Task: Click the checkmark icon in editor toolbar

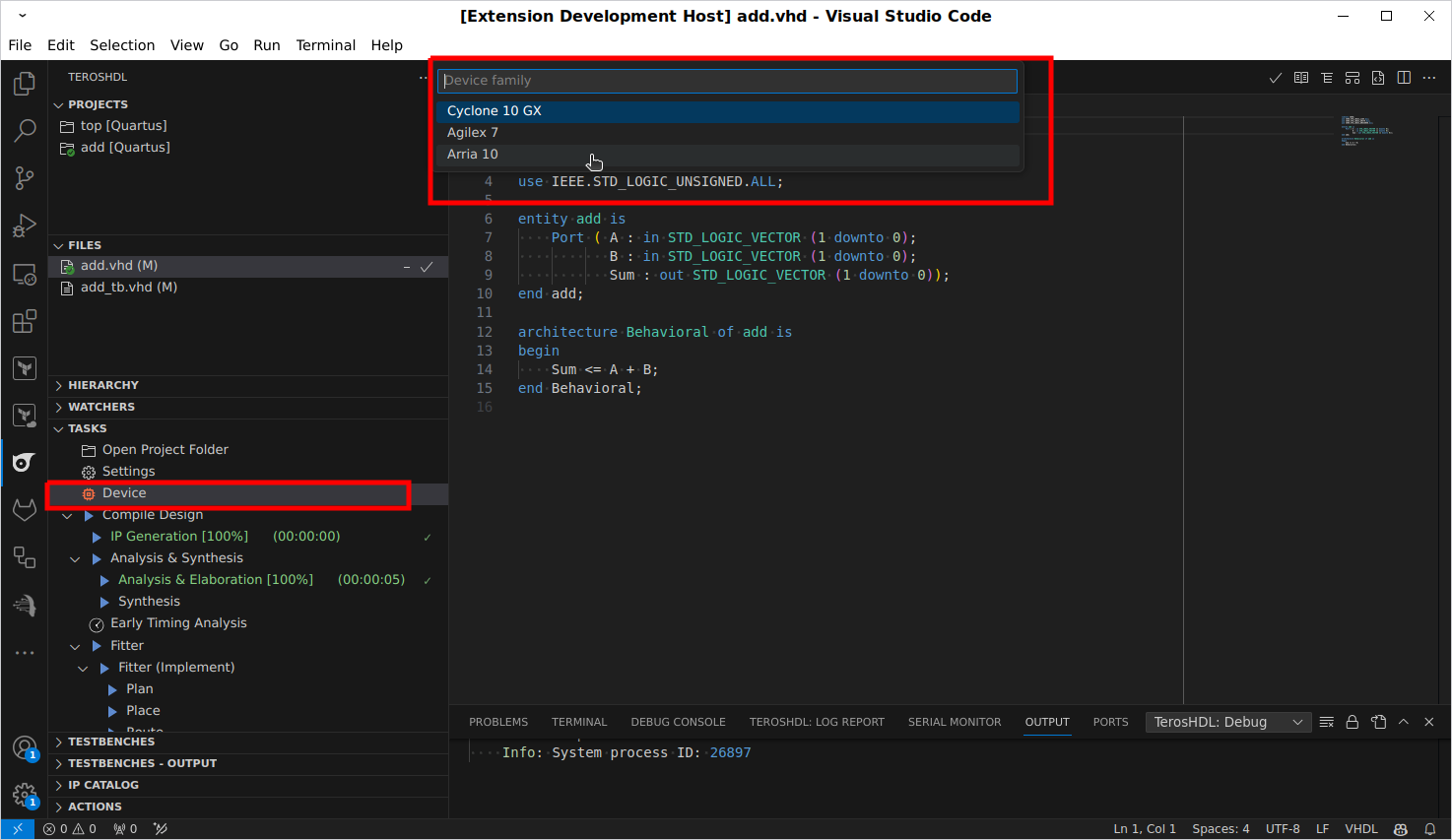Action: click(1276, 78)
